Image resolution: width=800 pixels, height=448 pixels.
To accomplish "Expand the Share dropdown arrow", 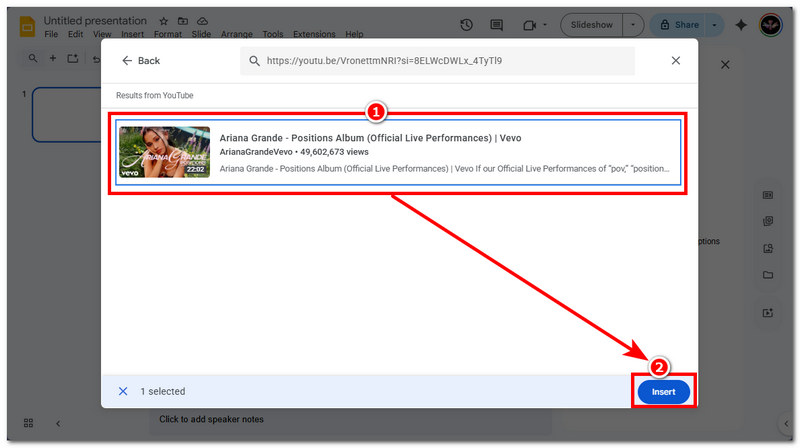I will click(x=716, y=25).
